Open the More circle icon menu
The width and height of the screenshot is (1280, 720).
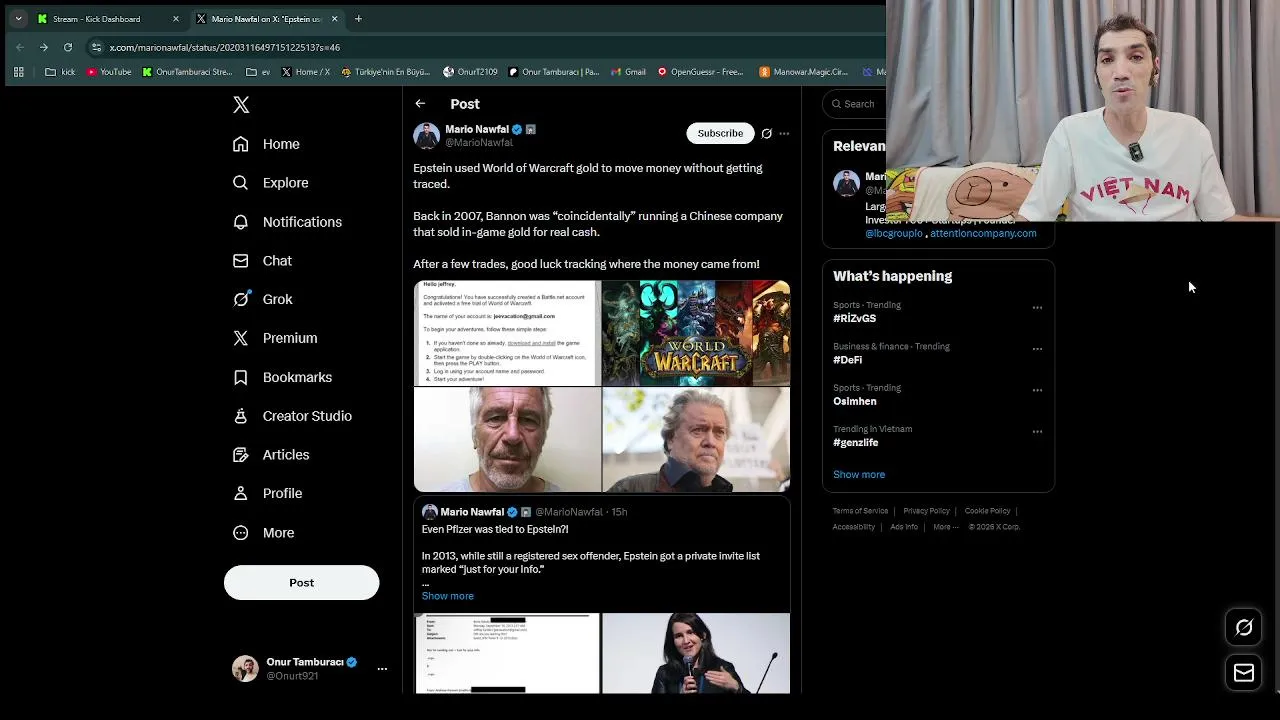pyautogui.click(x=240, y=533)
